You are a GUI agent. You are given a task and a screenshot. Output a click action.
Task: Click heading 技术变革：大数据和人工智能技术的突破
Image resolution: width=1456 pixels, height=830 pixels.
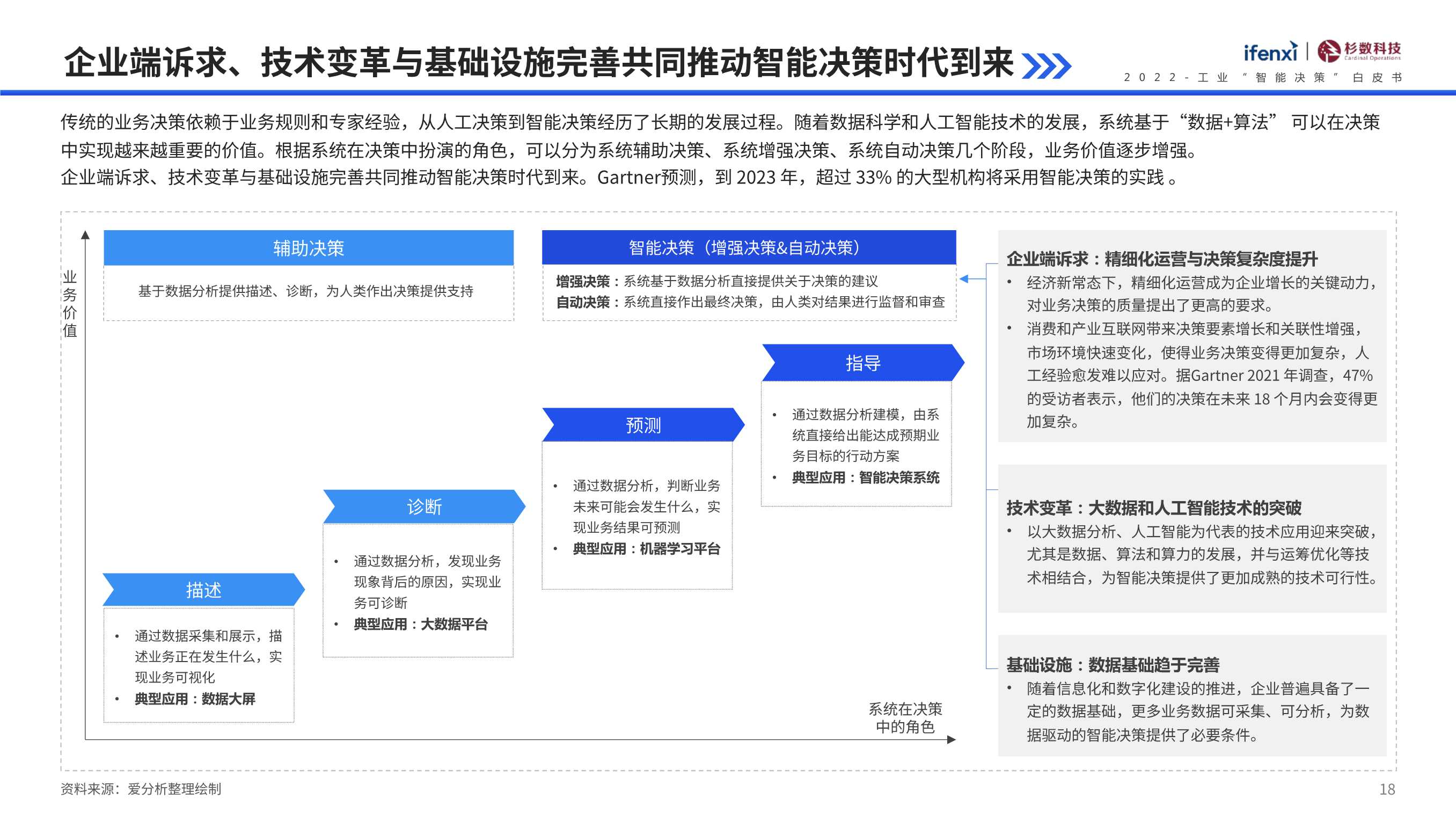pyautogui.click(x=1154, y=508)
